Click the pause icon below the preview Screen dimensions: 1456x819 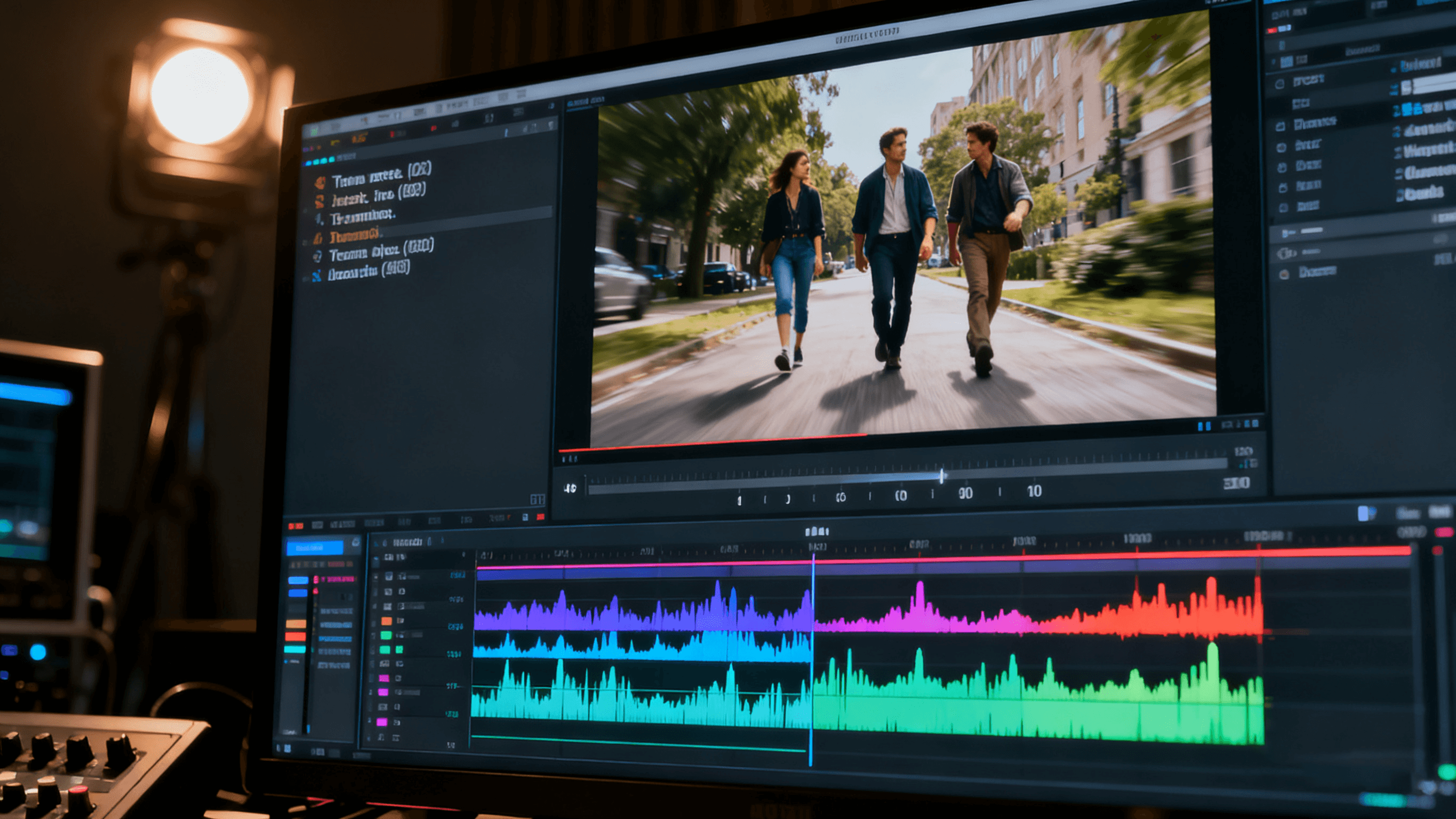click(1204, 426)
